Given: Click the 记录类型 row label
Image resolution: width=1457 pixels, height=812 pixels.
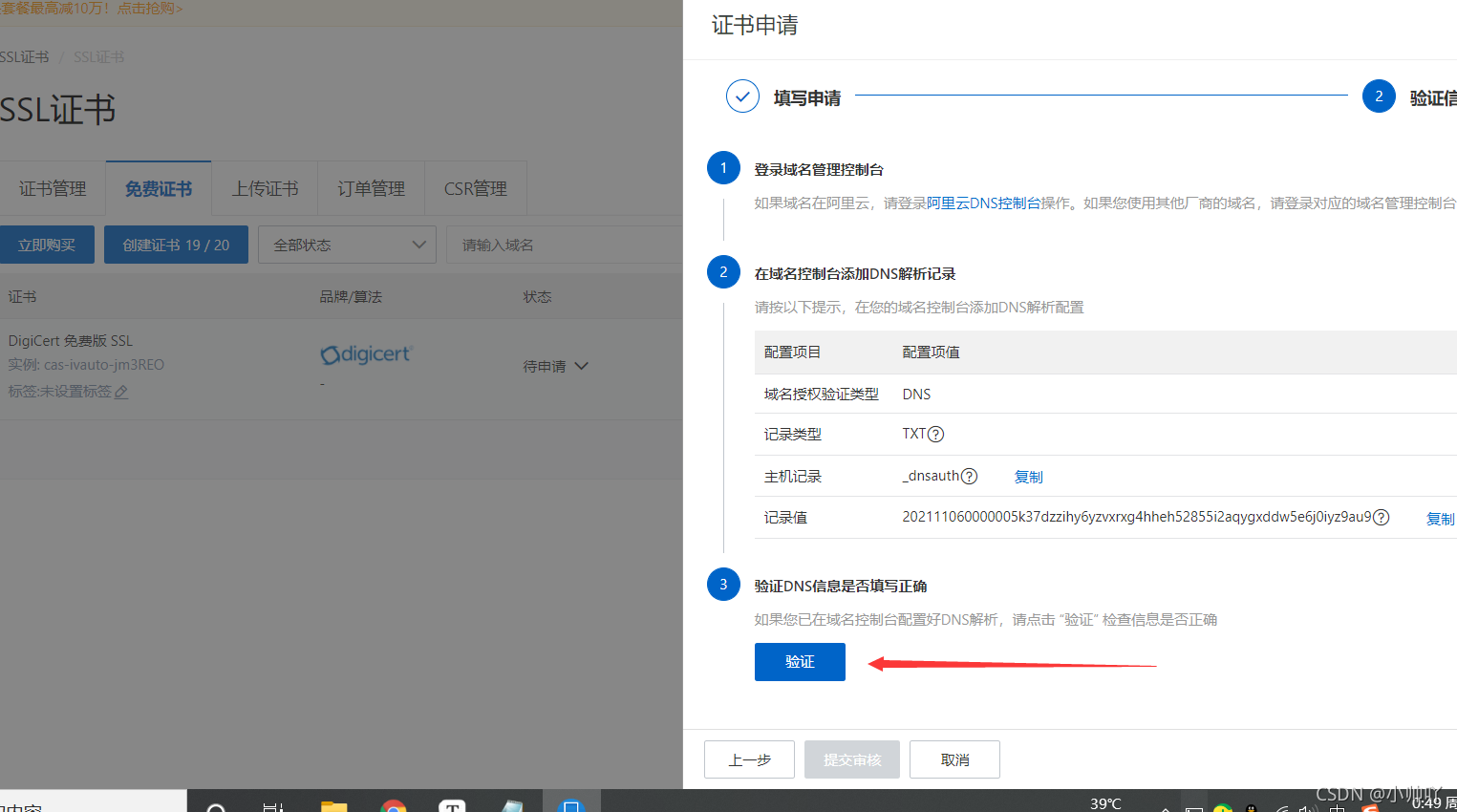Looking at the screenshot, I should click(x=792, y=434).
